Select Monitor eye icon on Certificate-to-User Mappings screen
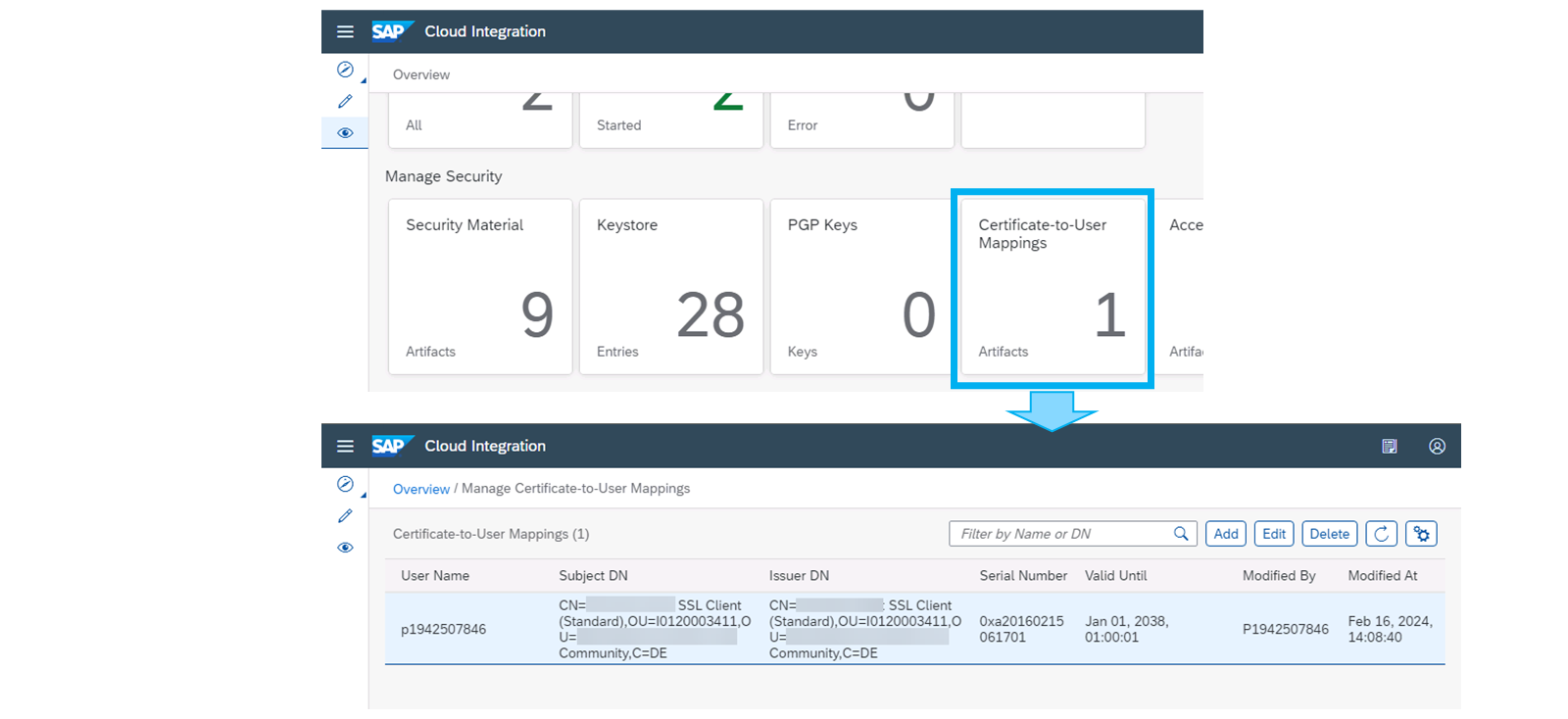Screen dimensions: 1568x719 pos(345,547)
